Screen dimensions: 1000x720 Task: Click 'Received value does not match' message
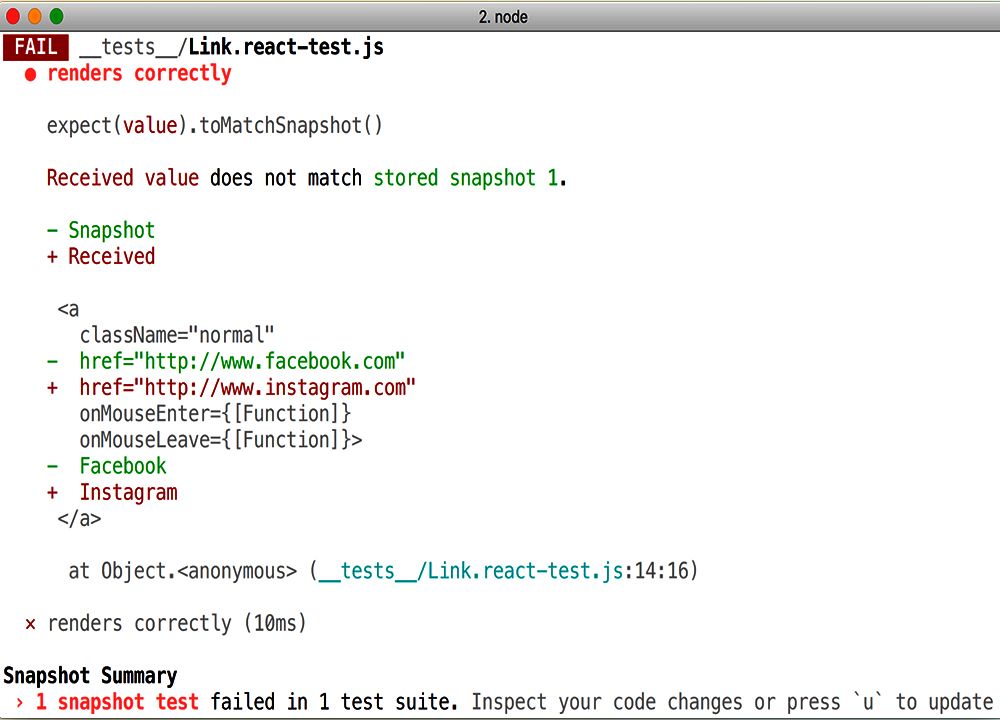tap(204, 177)
